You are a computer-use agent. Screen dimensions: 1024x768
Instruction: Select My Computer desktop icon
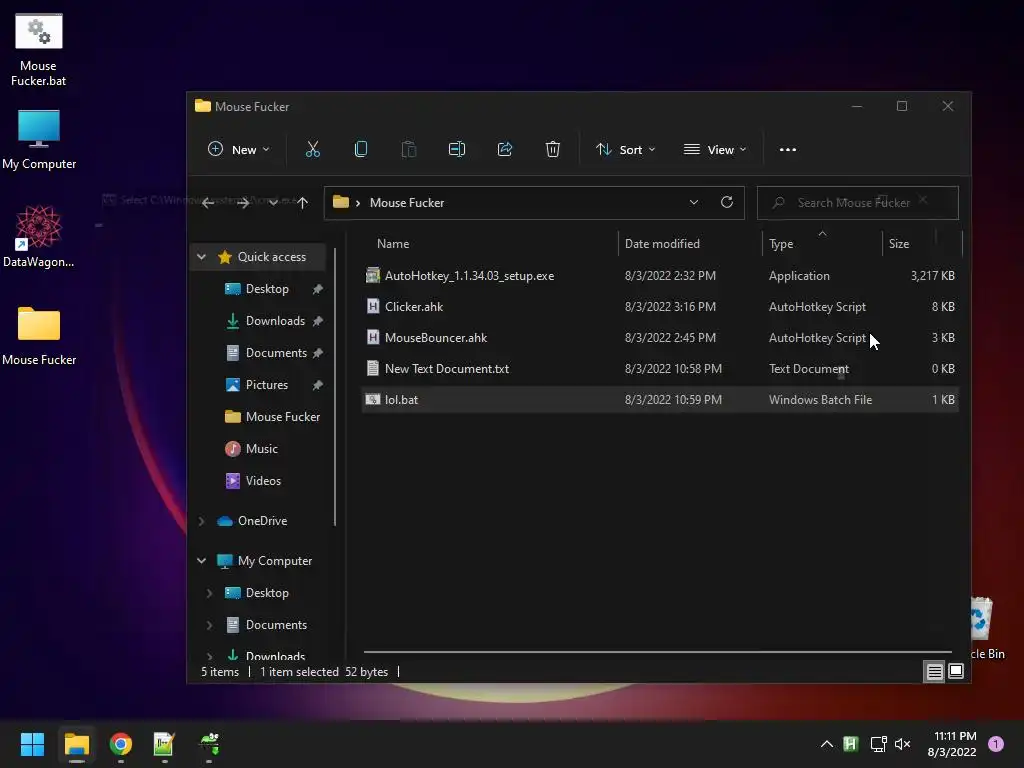39,140
